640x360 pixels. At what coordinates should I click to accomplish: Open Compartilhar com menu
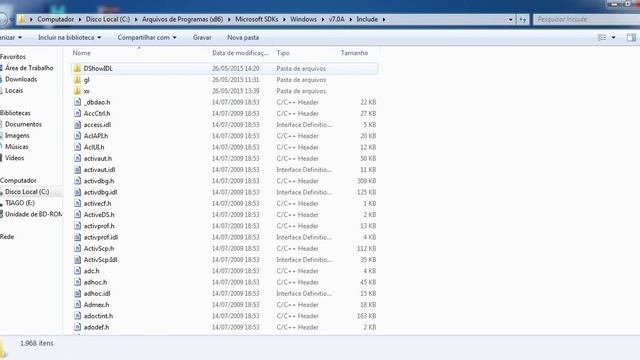coord(147,38)
